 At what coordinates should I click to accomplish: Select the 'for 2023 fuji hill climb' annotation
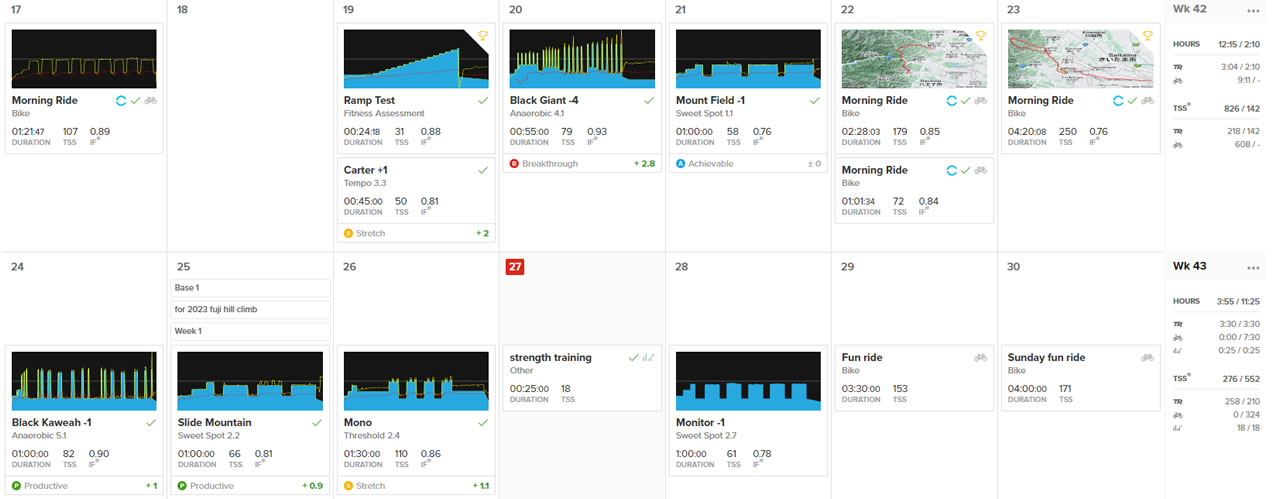click(x=250, y=309)
